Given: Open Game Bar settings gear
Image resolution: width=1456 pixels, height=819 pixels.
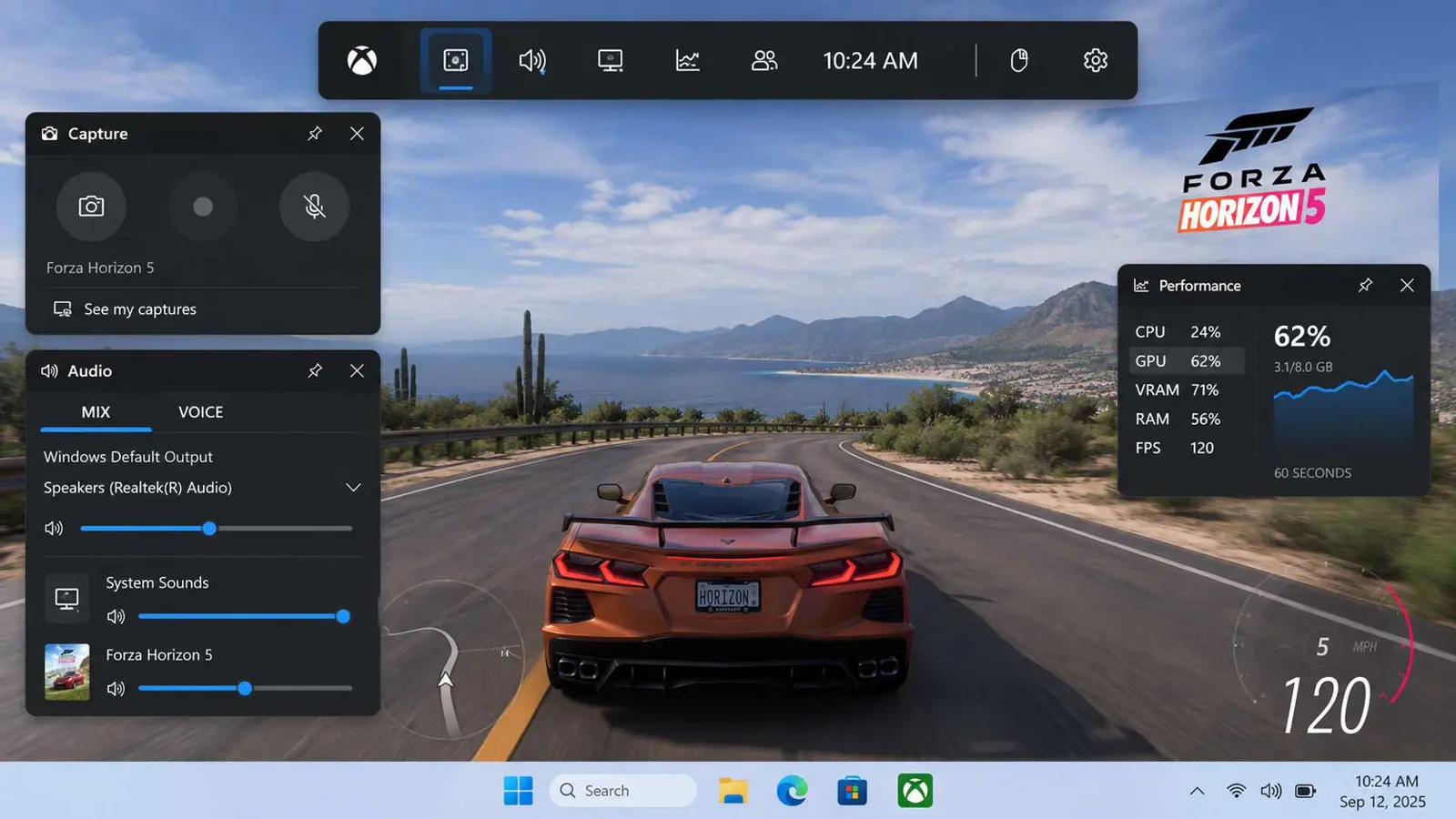Looking at the screenshot, I should pos(1096,61).
